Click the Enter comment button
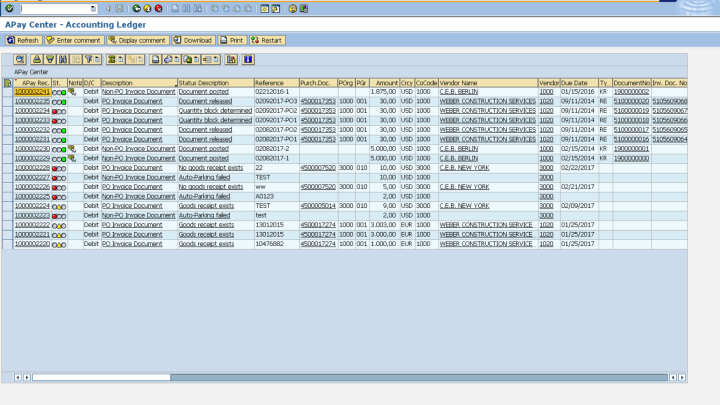This screenshot has width=720, height=405. tap(74, 40)
